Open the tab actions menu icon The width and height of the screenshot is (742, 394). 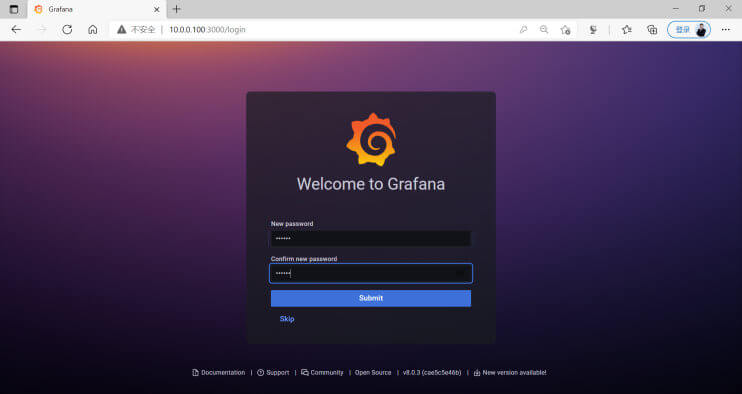[14, 9]
